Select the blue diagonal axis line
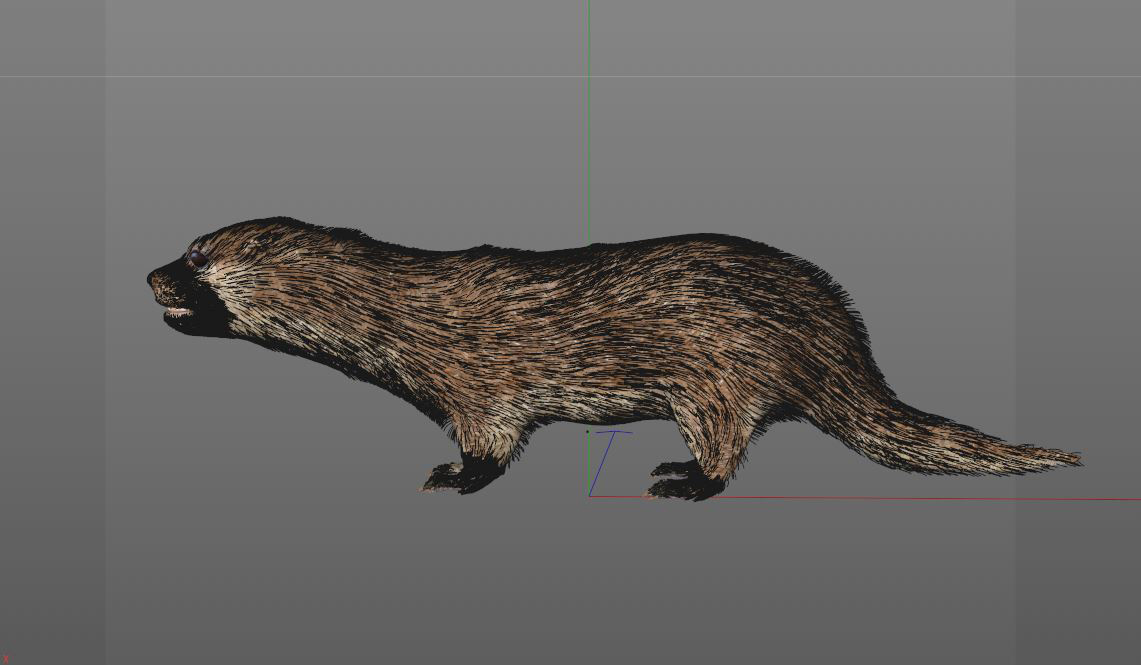Image resolution: width=1141 pixels, height=665 pixels. [x=602, y=462]
